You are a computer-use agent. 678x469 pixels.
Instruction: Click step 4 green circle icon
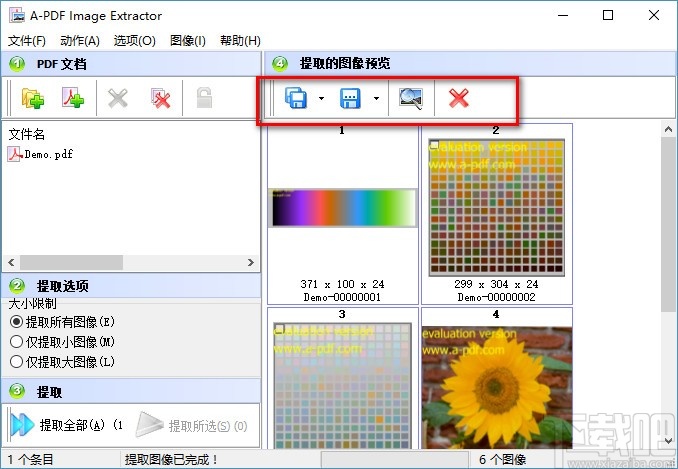click(280, 64)
